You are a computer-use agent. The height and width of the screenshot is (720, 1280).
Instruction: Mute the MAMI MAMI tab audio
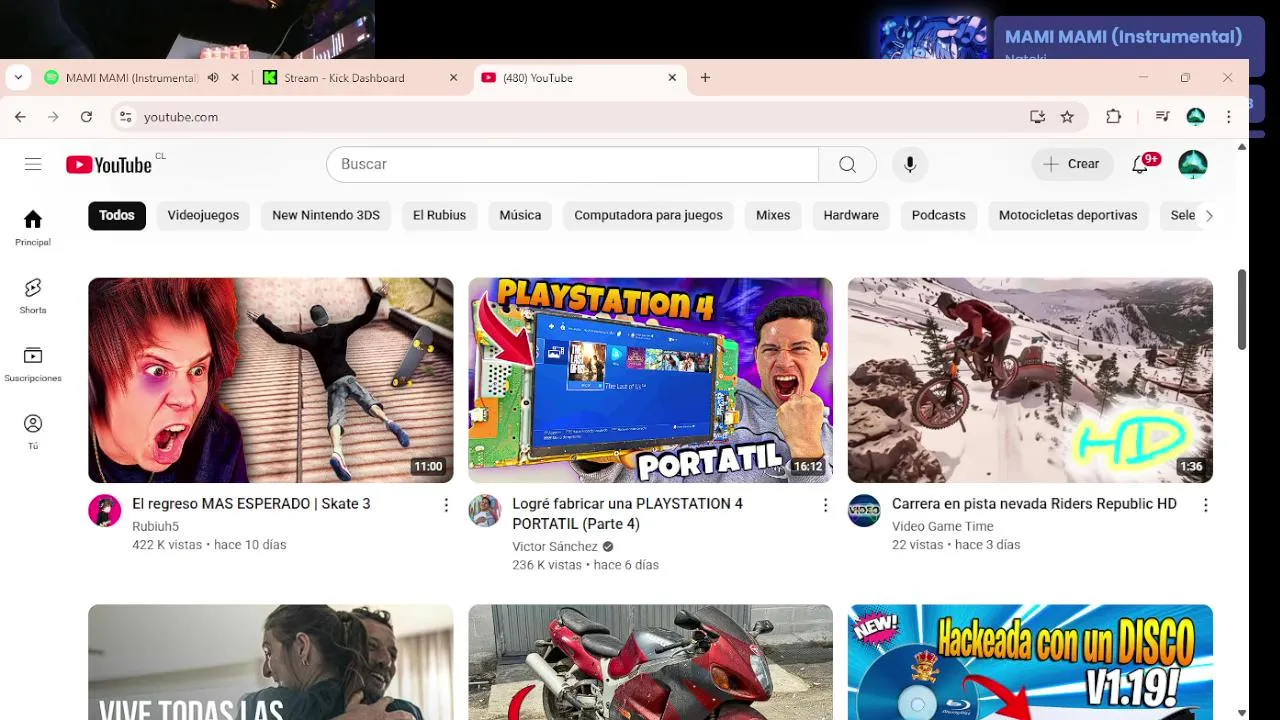click(212, 77)
